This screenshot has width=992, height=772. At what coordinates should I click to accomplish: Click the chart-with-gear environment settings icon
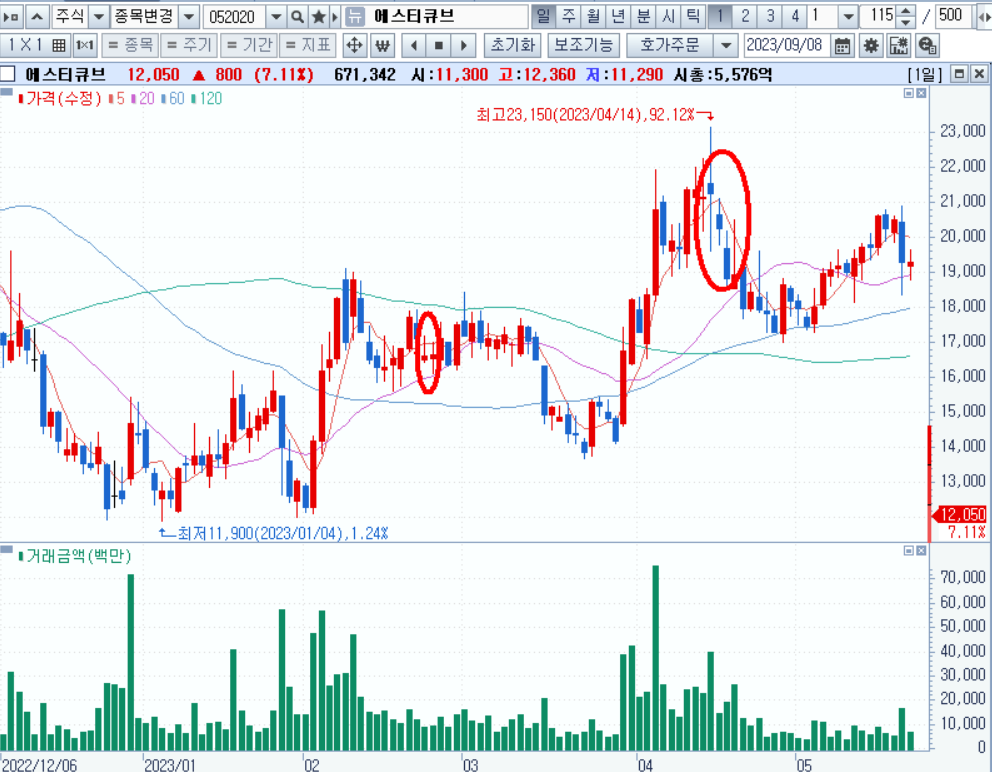(899, 46)
